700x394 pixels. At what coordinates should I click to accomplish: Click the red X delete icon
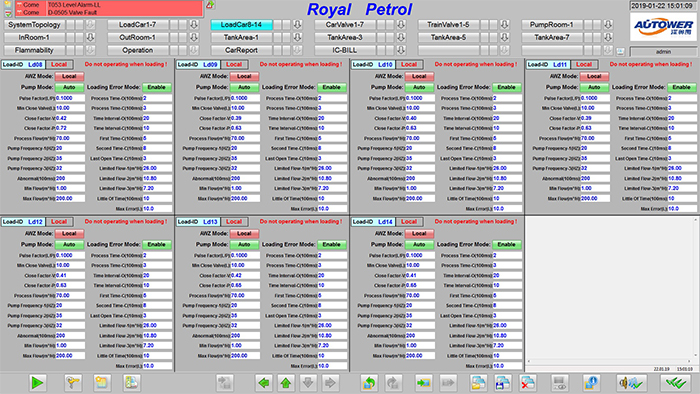point(528,383)
